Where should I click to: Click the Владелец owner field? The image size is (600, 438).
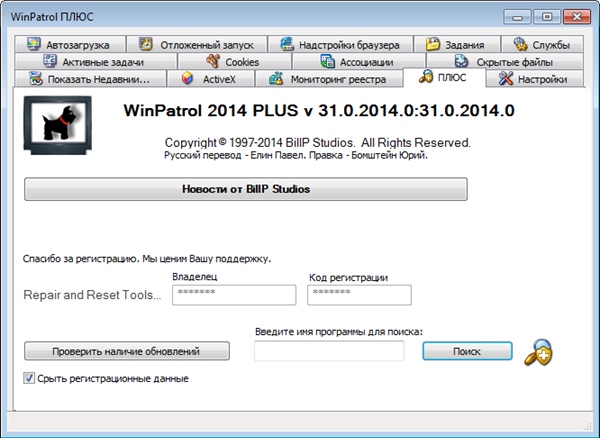tap(234, 295)
